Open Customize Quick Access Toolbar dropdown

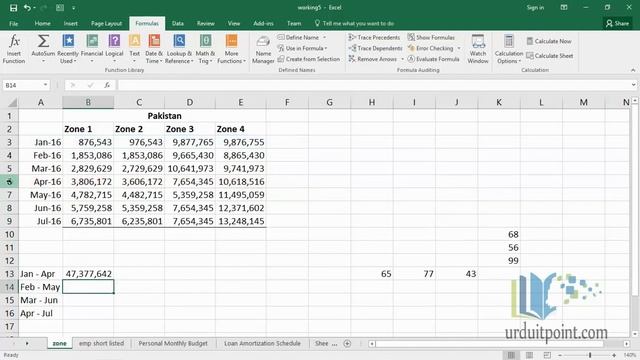pyautogui.click(x=73, y=8)
